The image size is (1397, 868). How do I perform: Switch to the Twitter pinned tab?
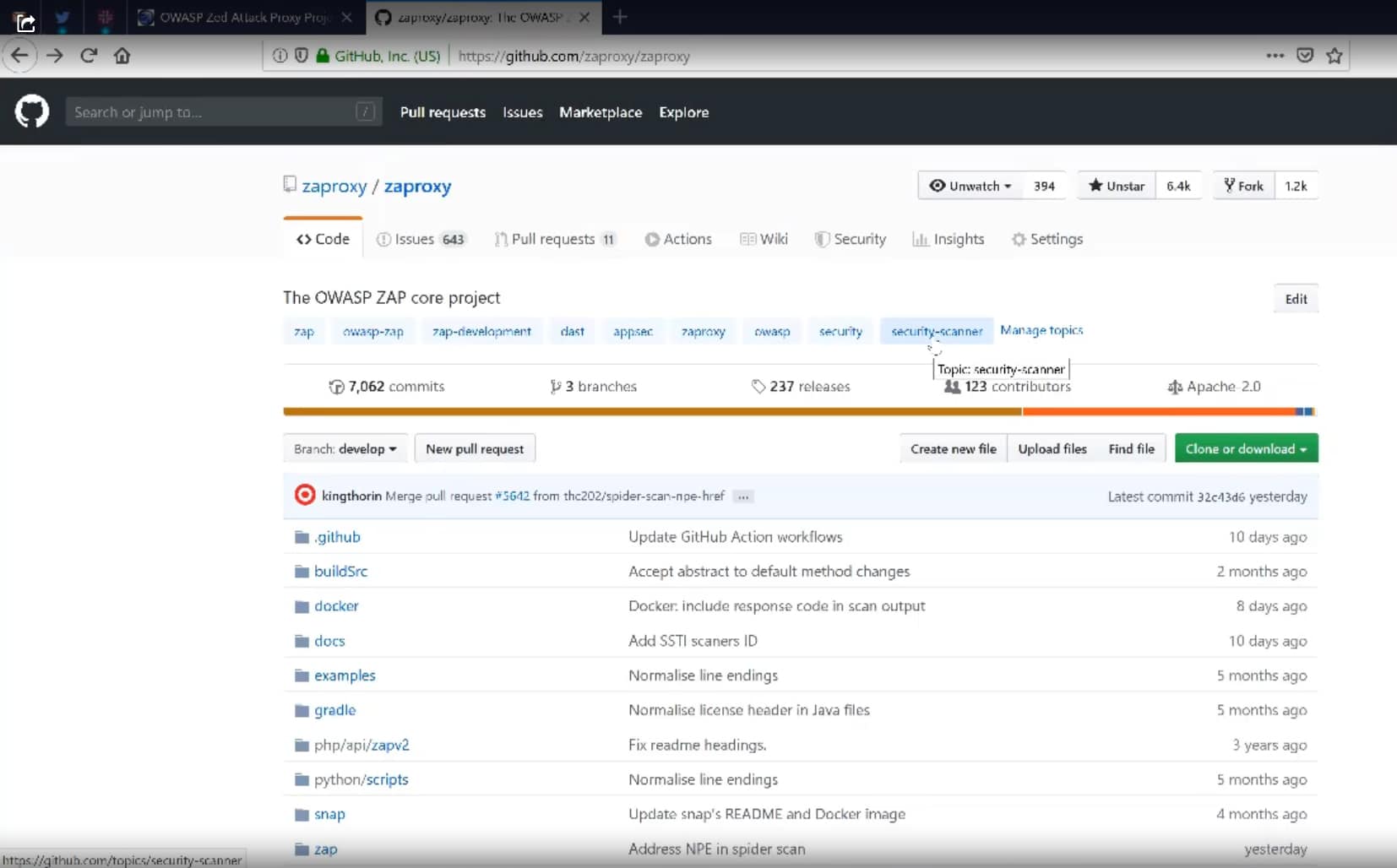[63, 17]
